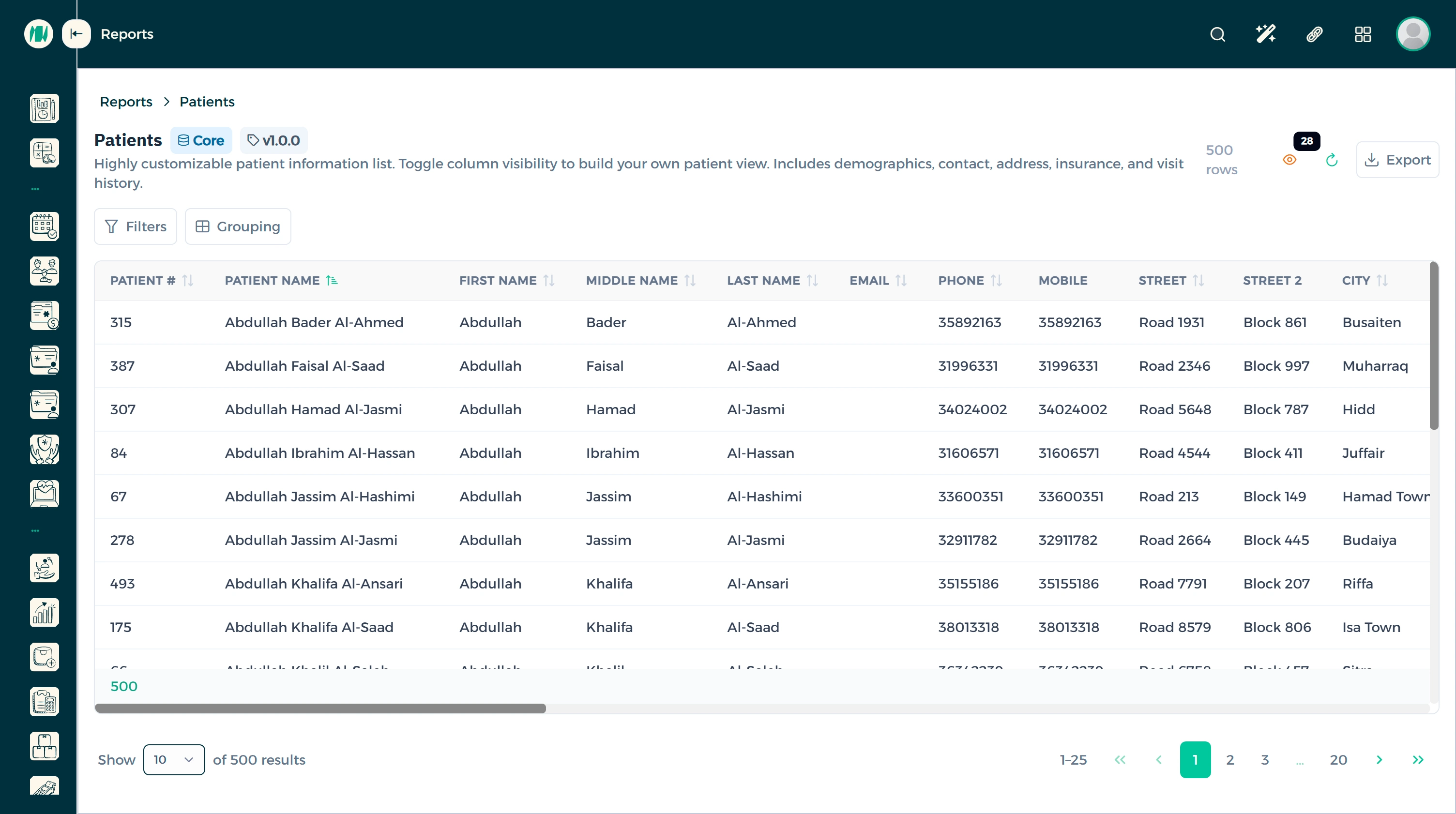Sort by First Name column

pyautogui.click(x=549, y=280)
